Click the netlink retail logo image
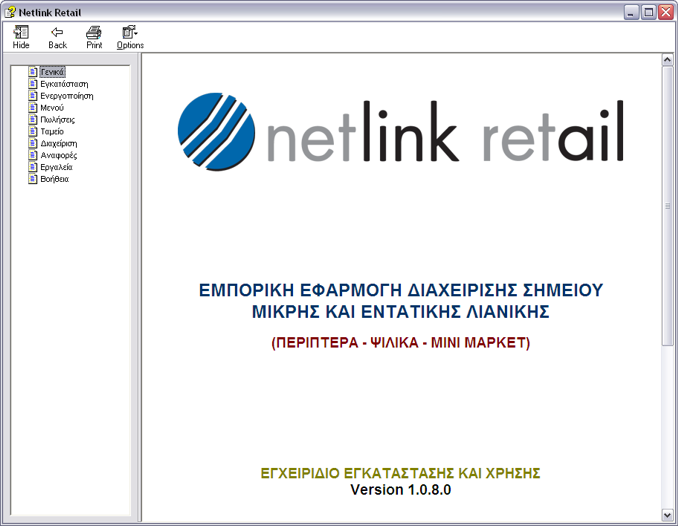This screenshot has width=678, height=526. tap(401, 132)
